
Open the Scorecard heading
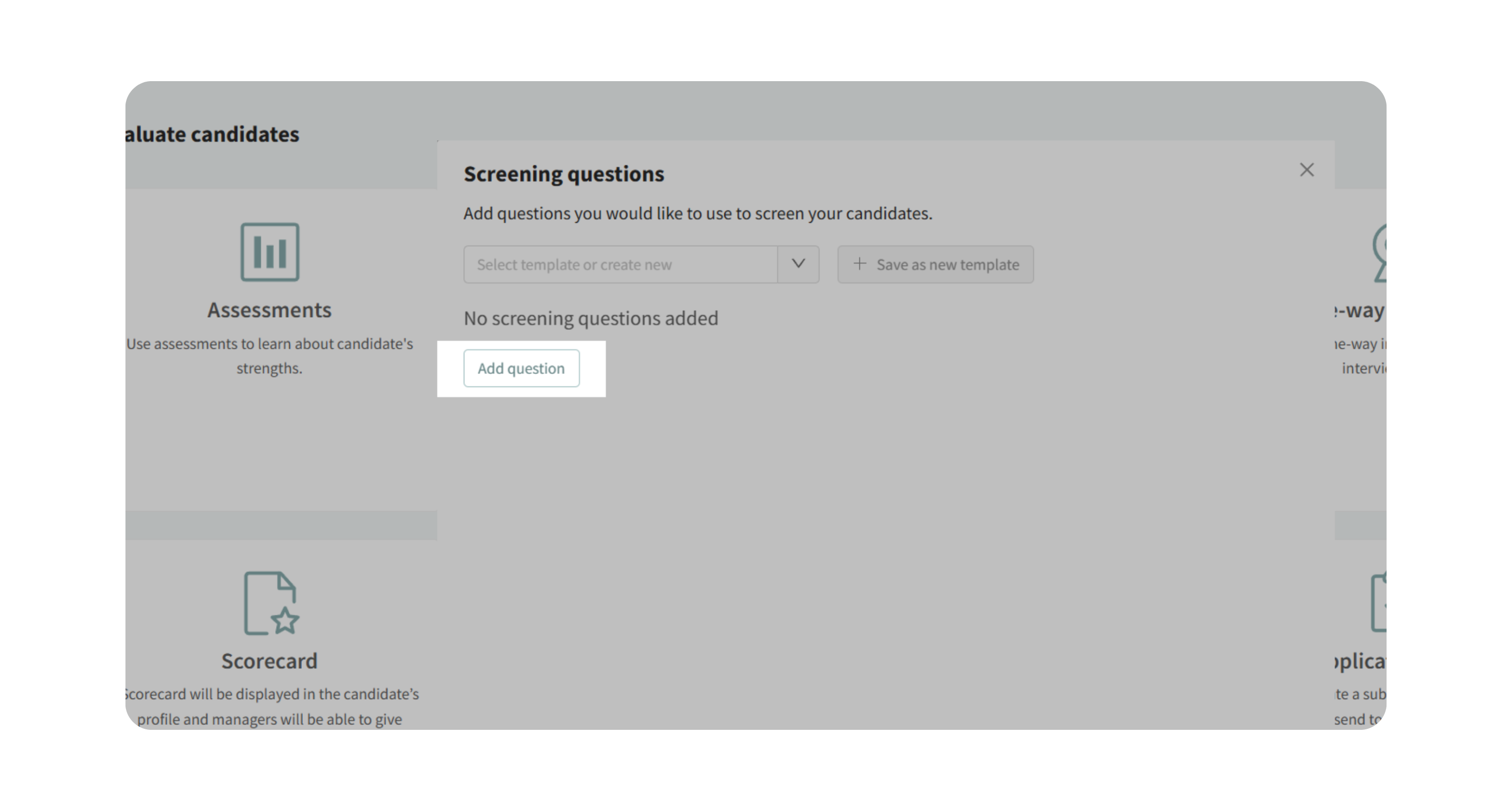tap(270, 661)
